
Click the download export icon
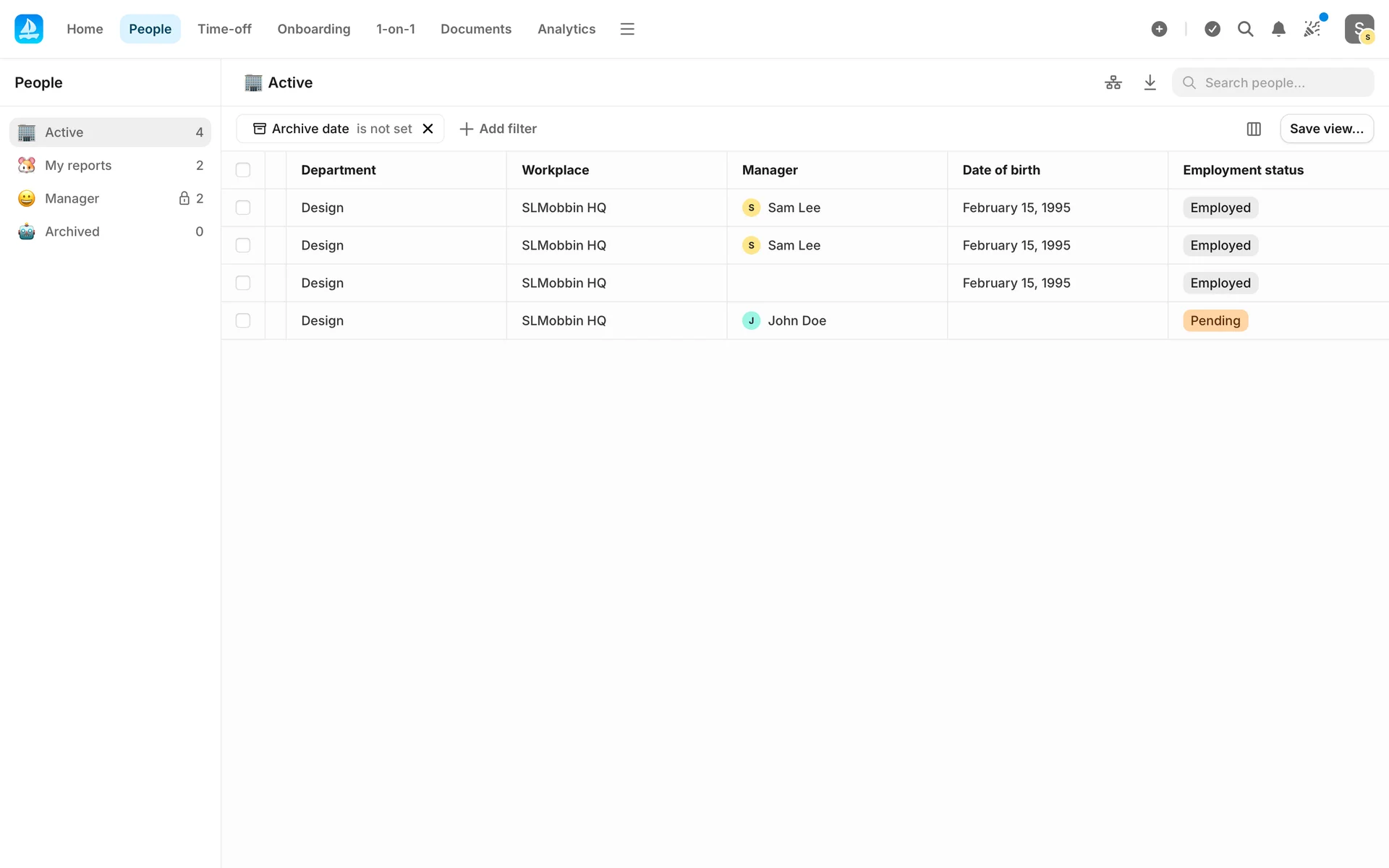click(x=1150, y=82)
